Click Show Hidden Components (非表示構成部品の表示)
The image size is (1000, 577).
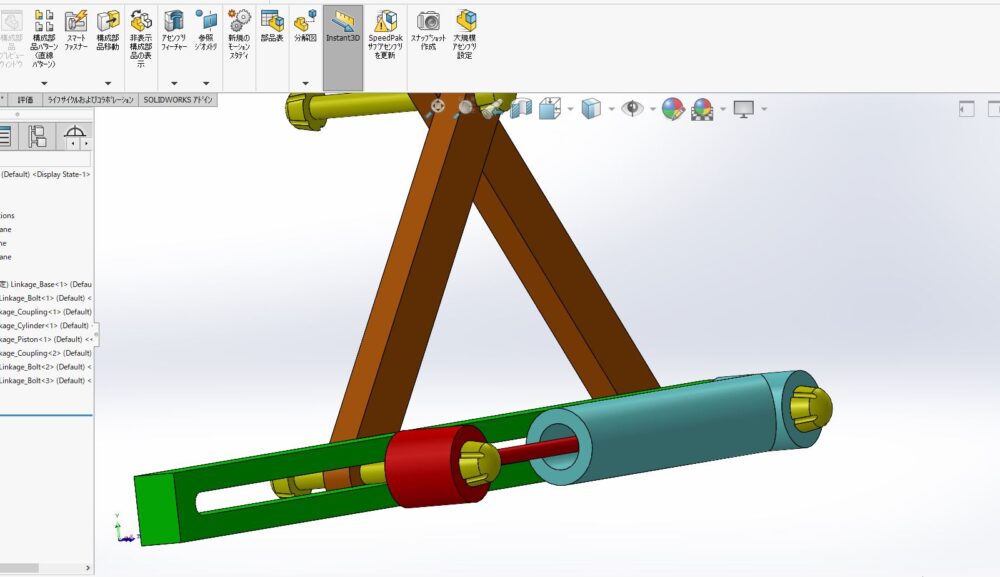click(x=141, y=38)
